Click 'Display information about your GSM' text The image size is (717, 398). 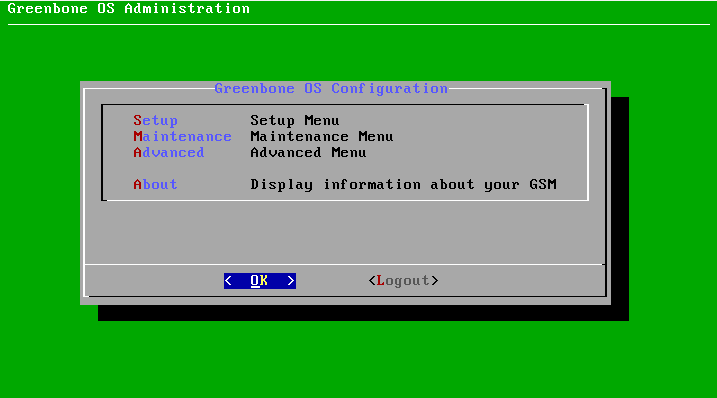tap(403, 185)
